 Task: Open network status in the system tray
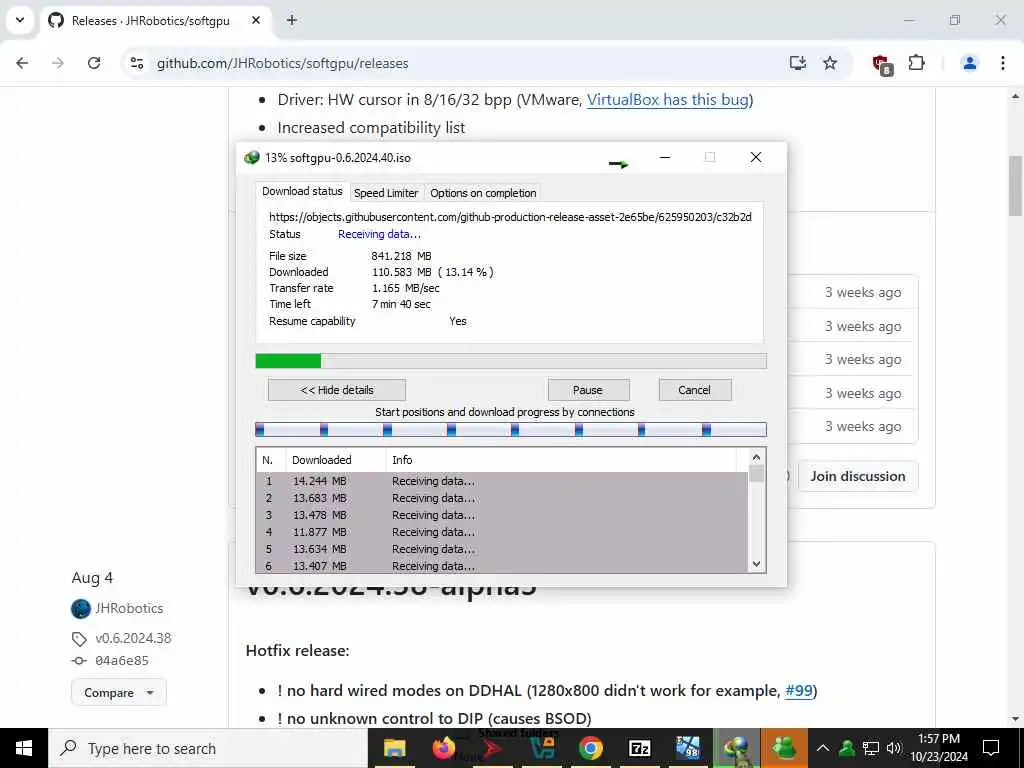tap(871, 748)
